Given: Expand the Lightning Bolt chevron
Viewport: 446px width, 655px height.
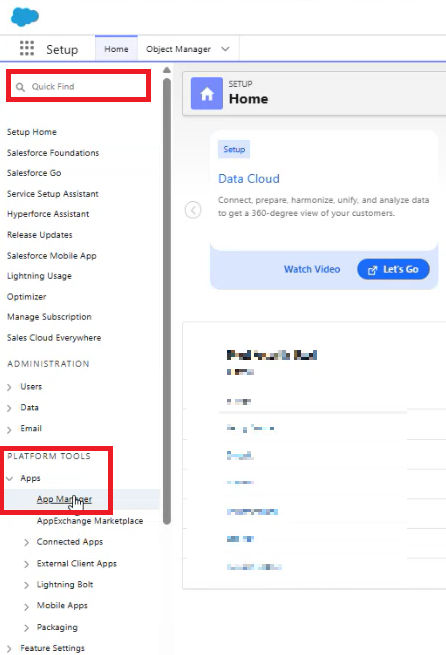Looking at the screenshot, I should point(26,585).
